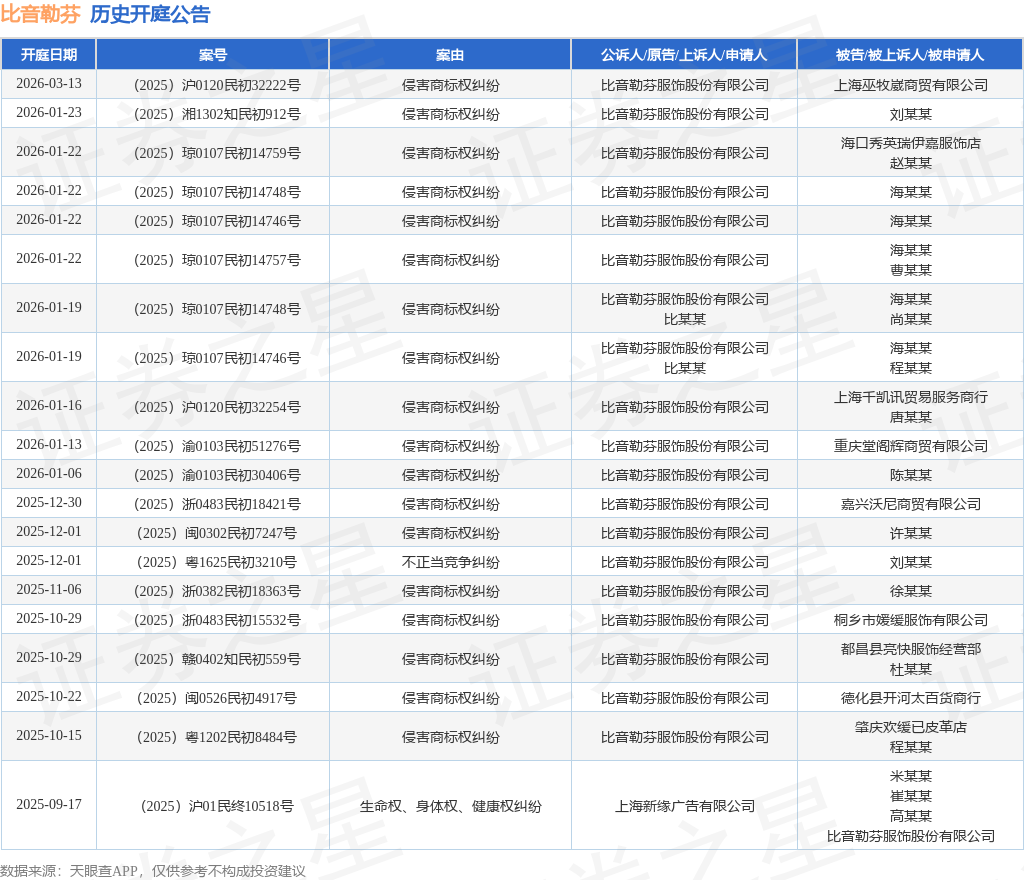Click defendant 嘉兴沃尼商贸有限公司
This screenshot has width=1024, height=880.
click(910, 505)
